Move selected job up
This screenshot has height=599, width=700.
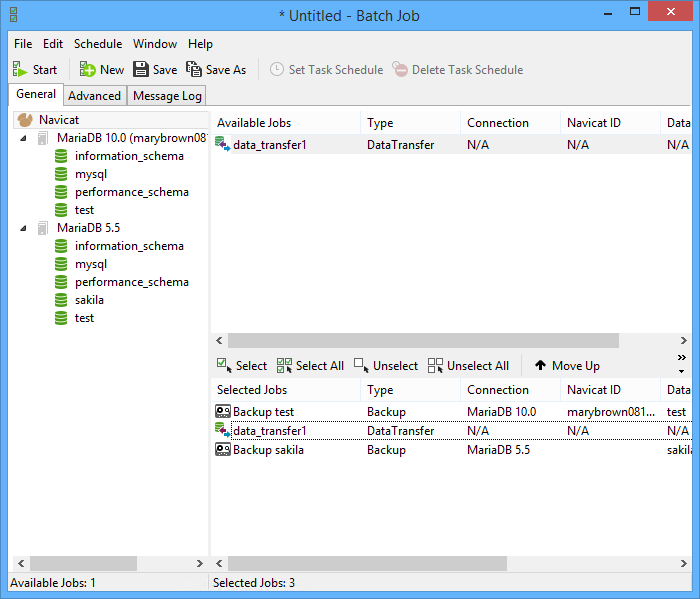point(567,366)
